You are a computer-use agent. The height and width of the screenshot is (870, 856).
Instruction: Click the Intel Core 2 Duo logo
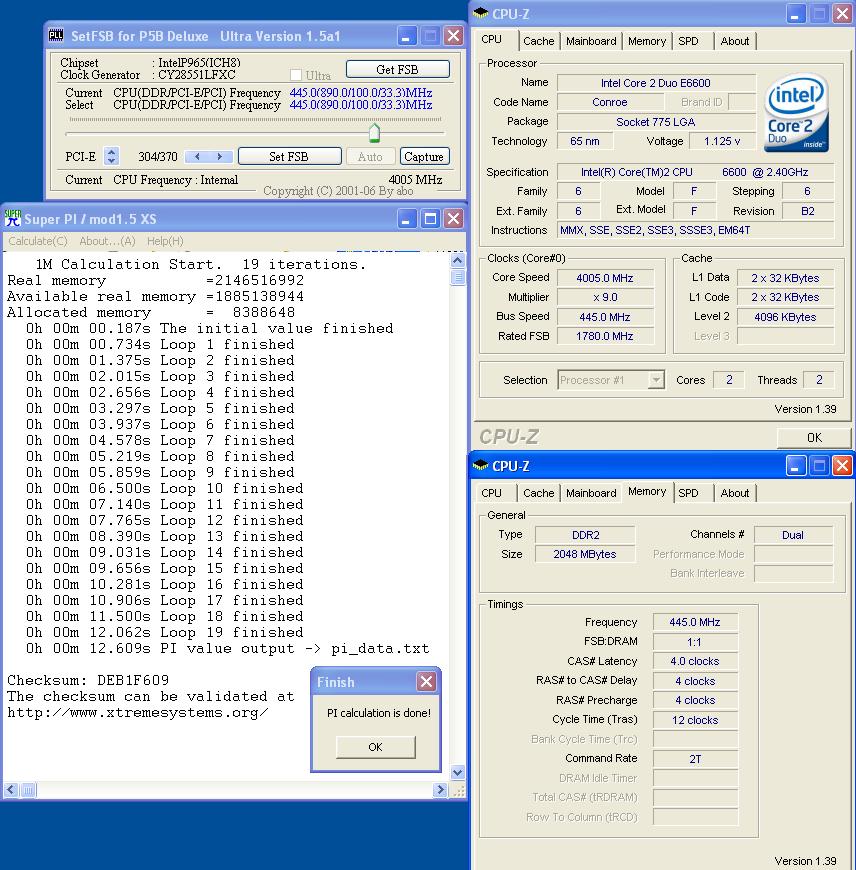pos(797,113)
